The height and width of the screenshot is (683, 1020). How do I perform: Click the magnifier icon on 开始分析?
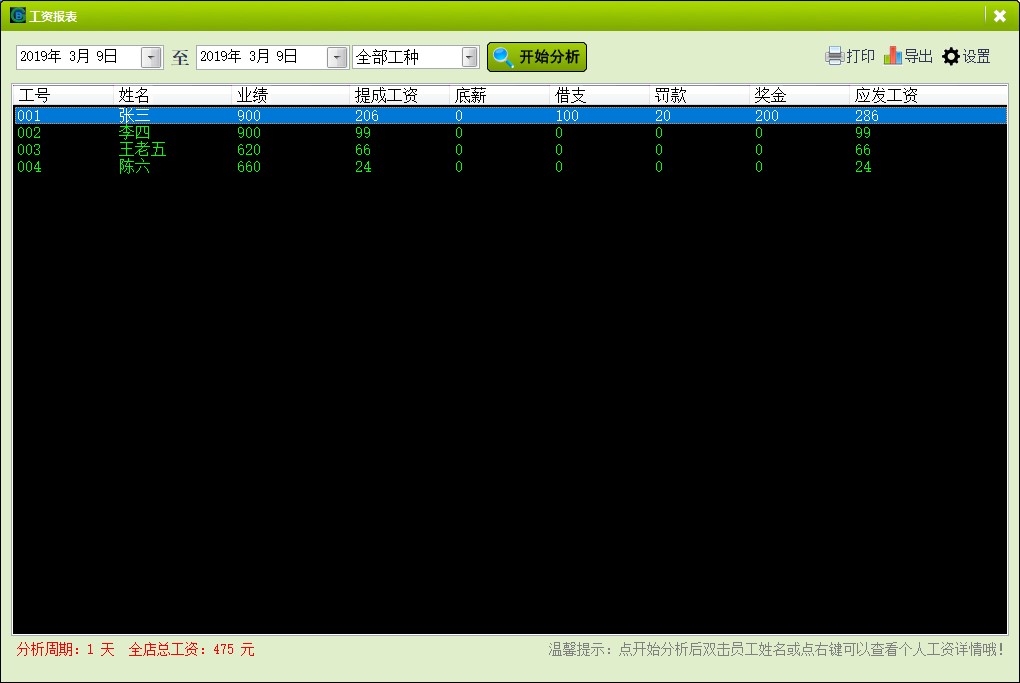[504, 57]
